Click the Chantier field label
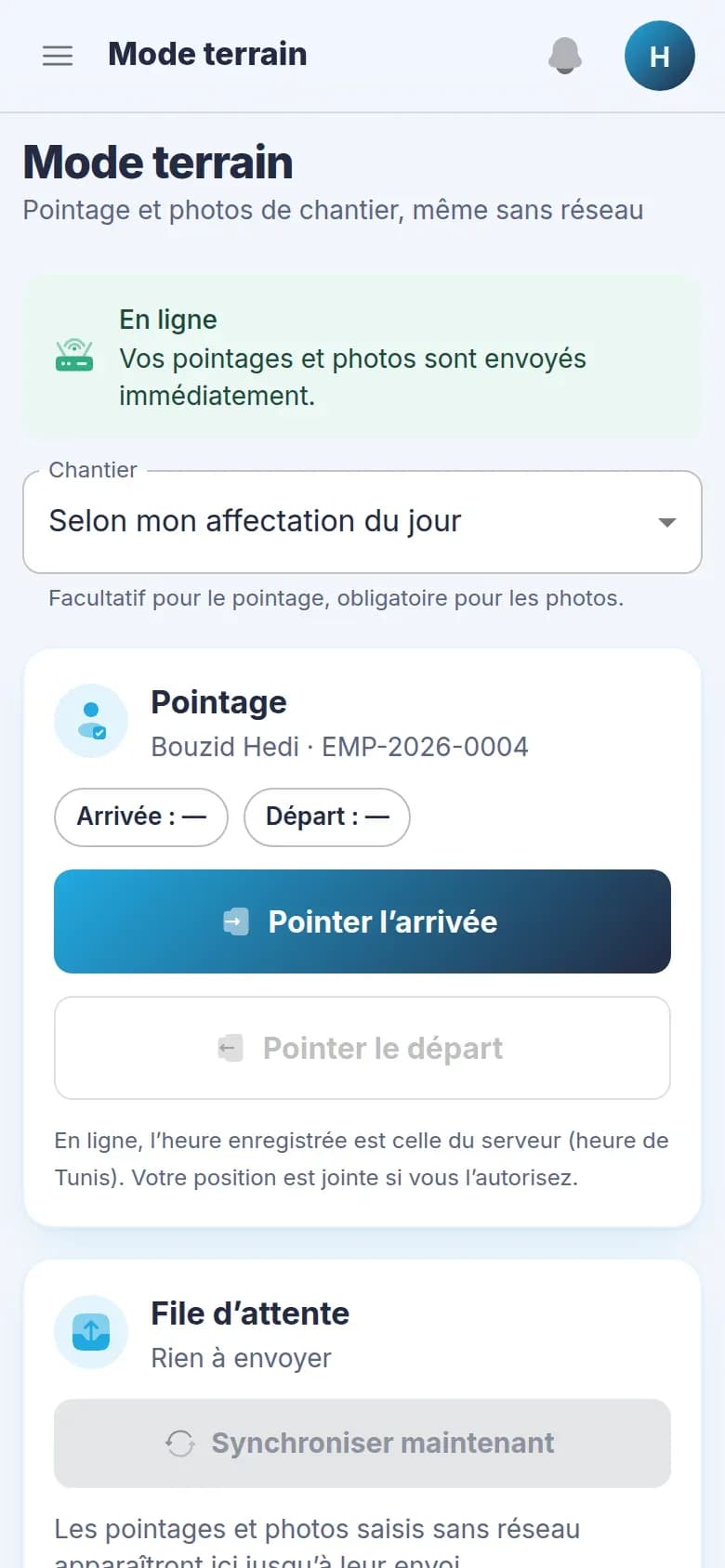Screen dimensions: 725x1568 pos(93,470)
